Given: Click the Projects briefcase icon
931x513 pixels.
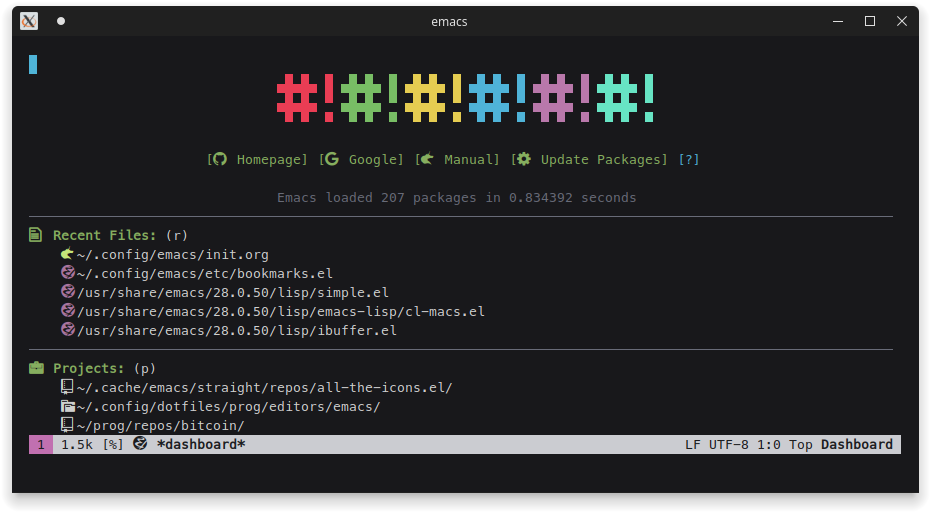Looking at the screenshot, I should click(x=36, y=368).
